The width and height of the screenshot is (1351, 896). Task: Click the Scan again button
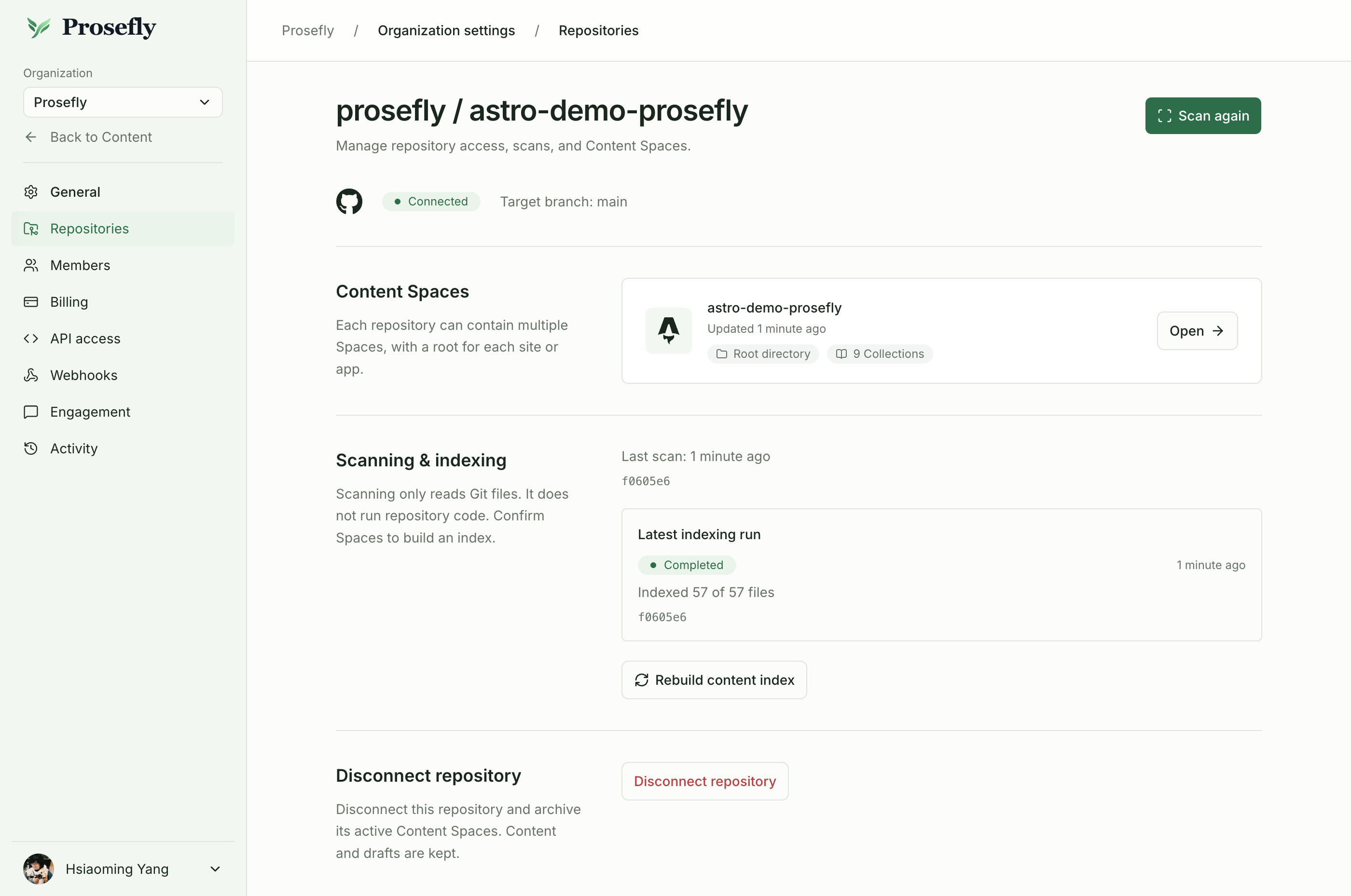tap(1203, 116)
